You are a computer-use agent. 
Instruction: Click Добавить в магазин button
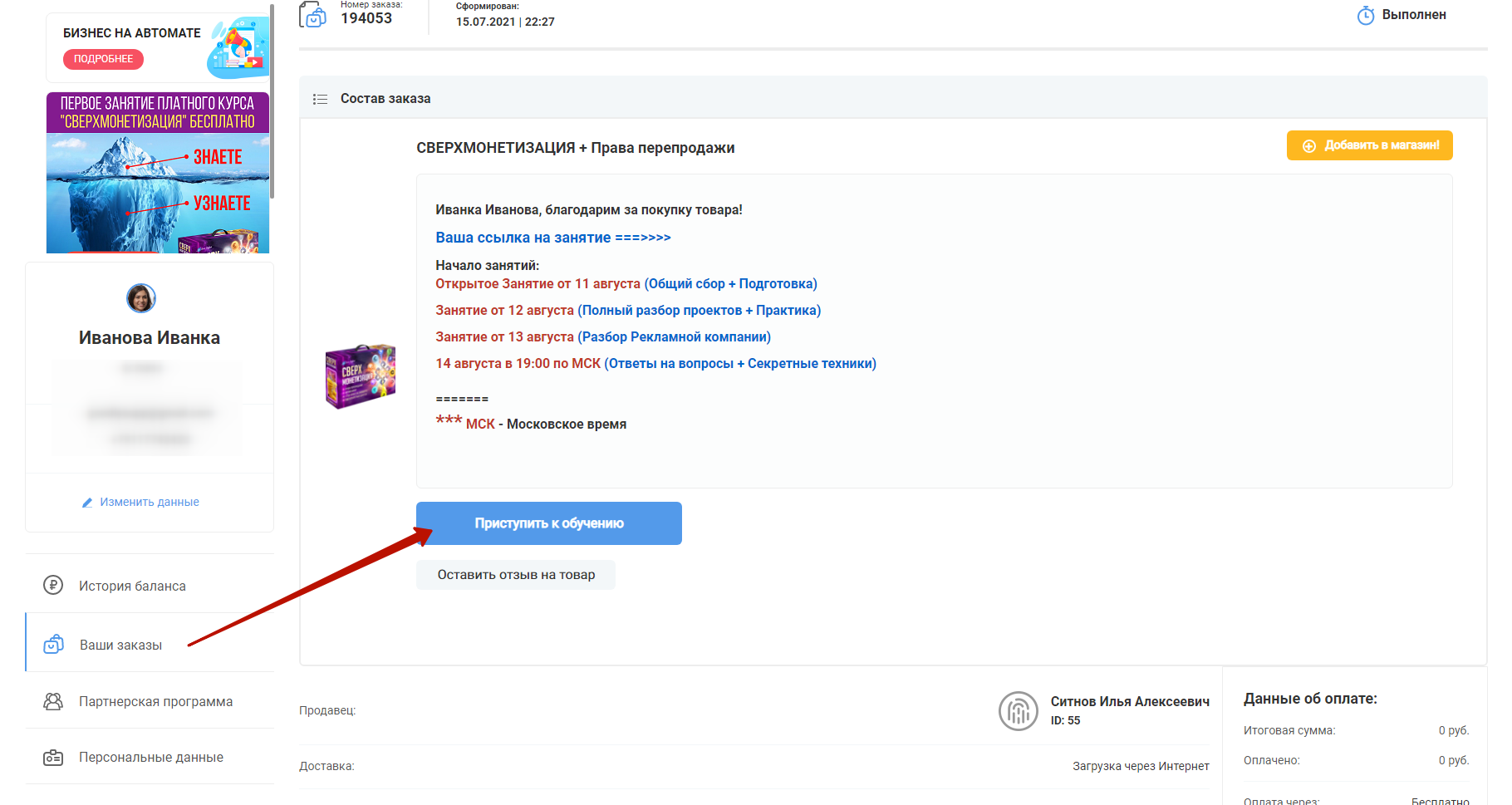click(1369, 145)
